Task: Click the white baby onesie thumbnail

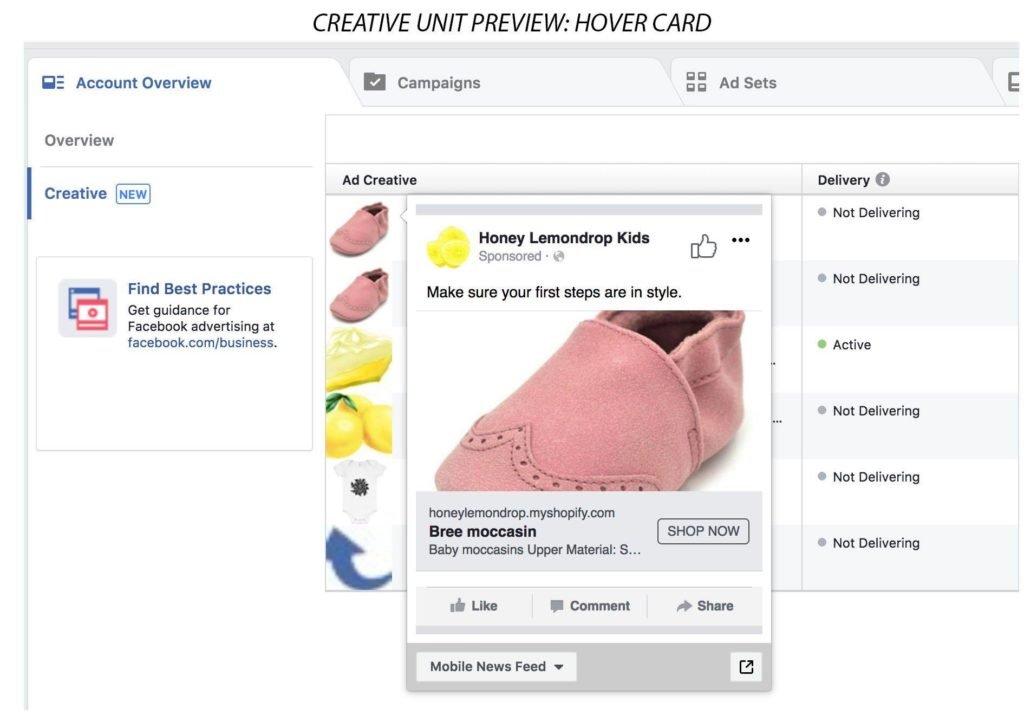Action: (360, 491)
